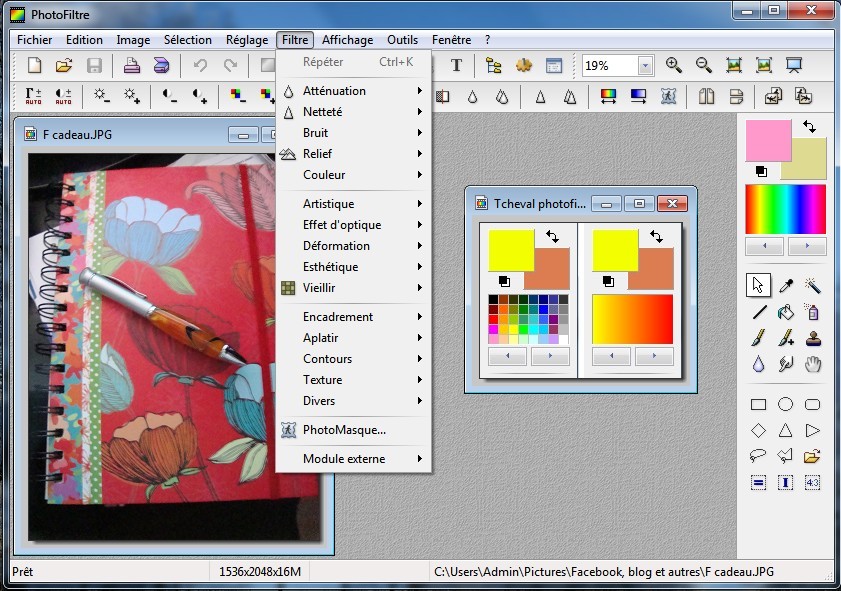Expand the Déformation submenu
This screenshot has width=841, height=591.
pyautogui.click(x=354, y=246)
